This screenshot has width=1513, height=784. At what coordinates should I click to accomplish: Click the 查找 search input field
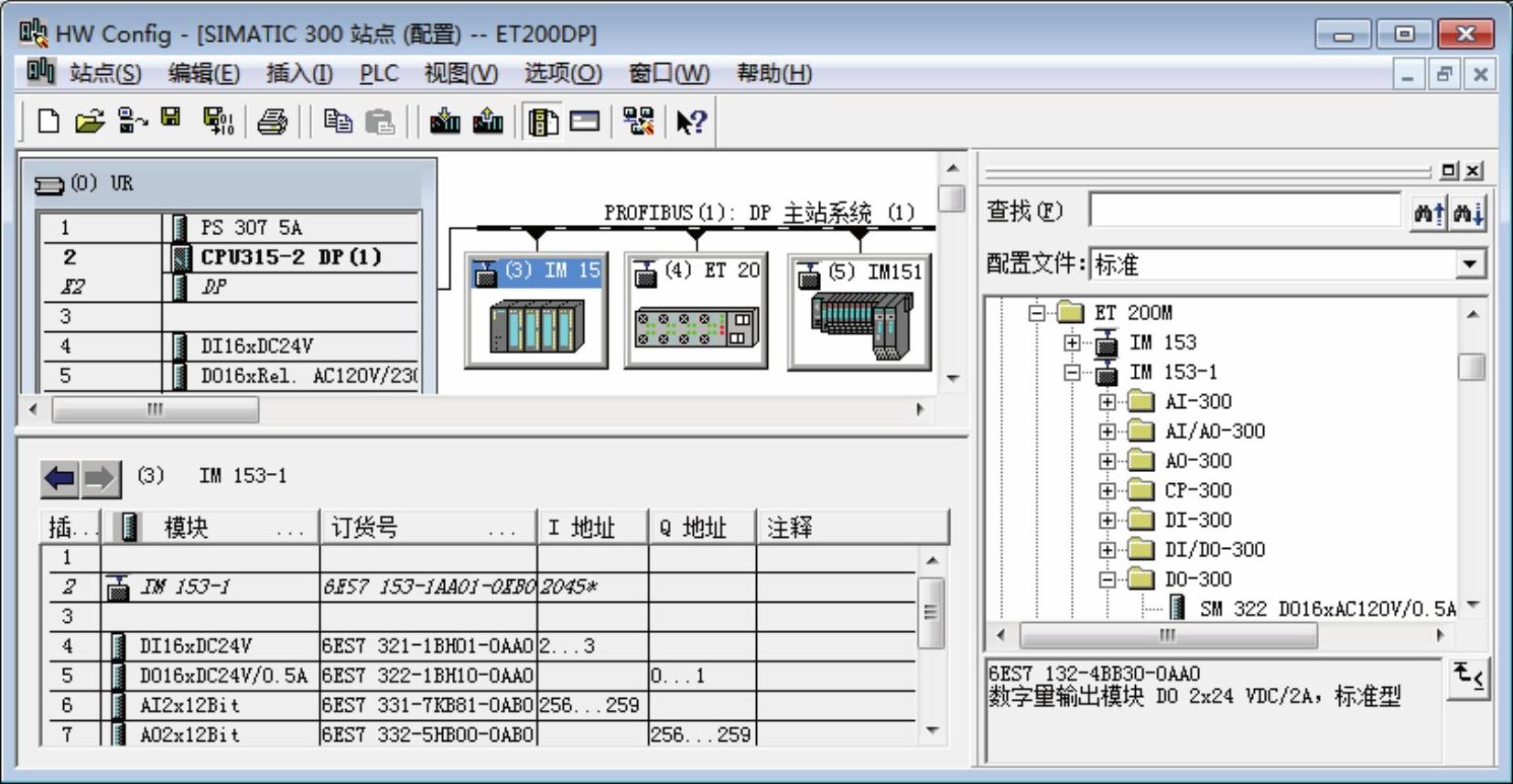pos(1246,210)
